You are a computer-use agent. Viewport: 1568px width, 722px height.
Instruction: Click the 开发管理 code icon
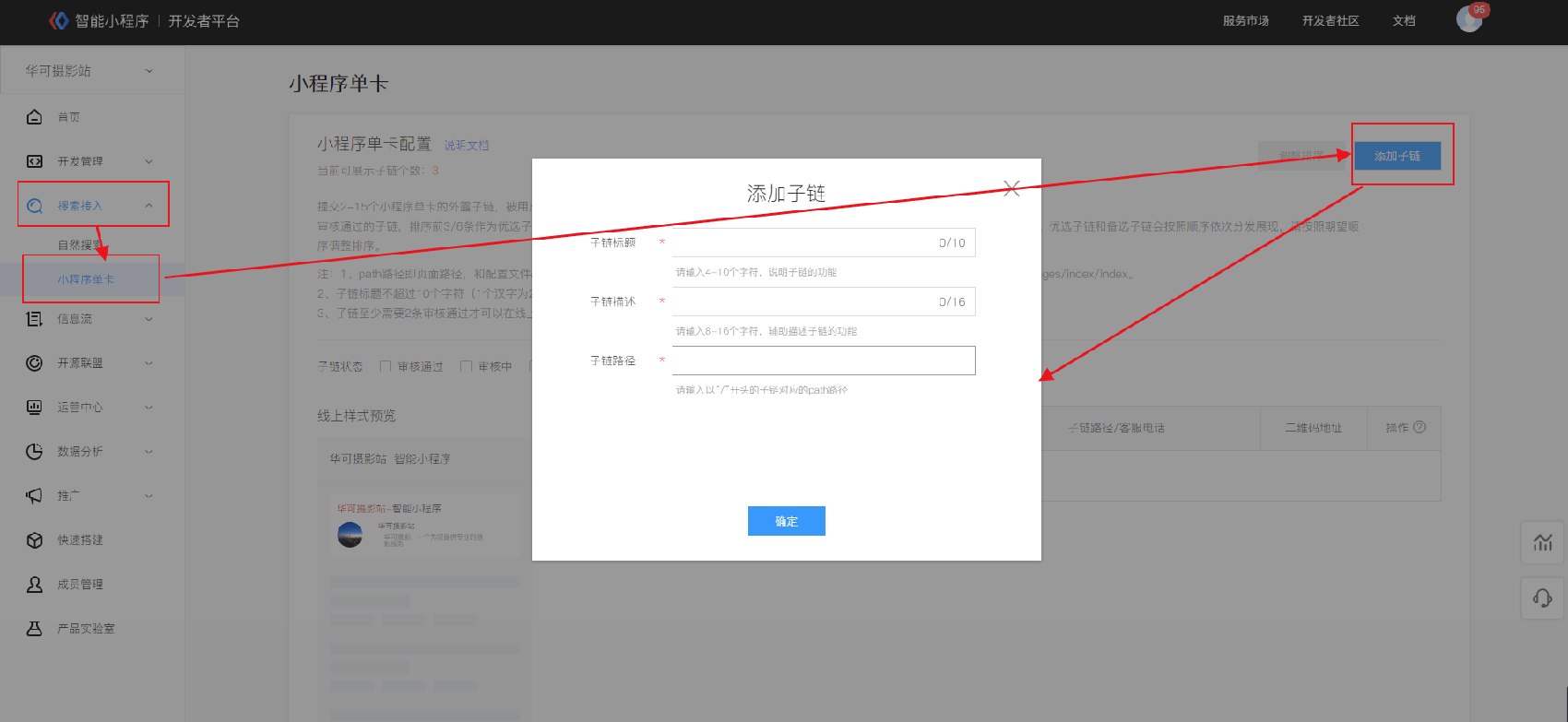[x=34, y=161]
